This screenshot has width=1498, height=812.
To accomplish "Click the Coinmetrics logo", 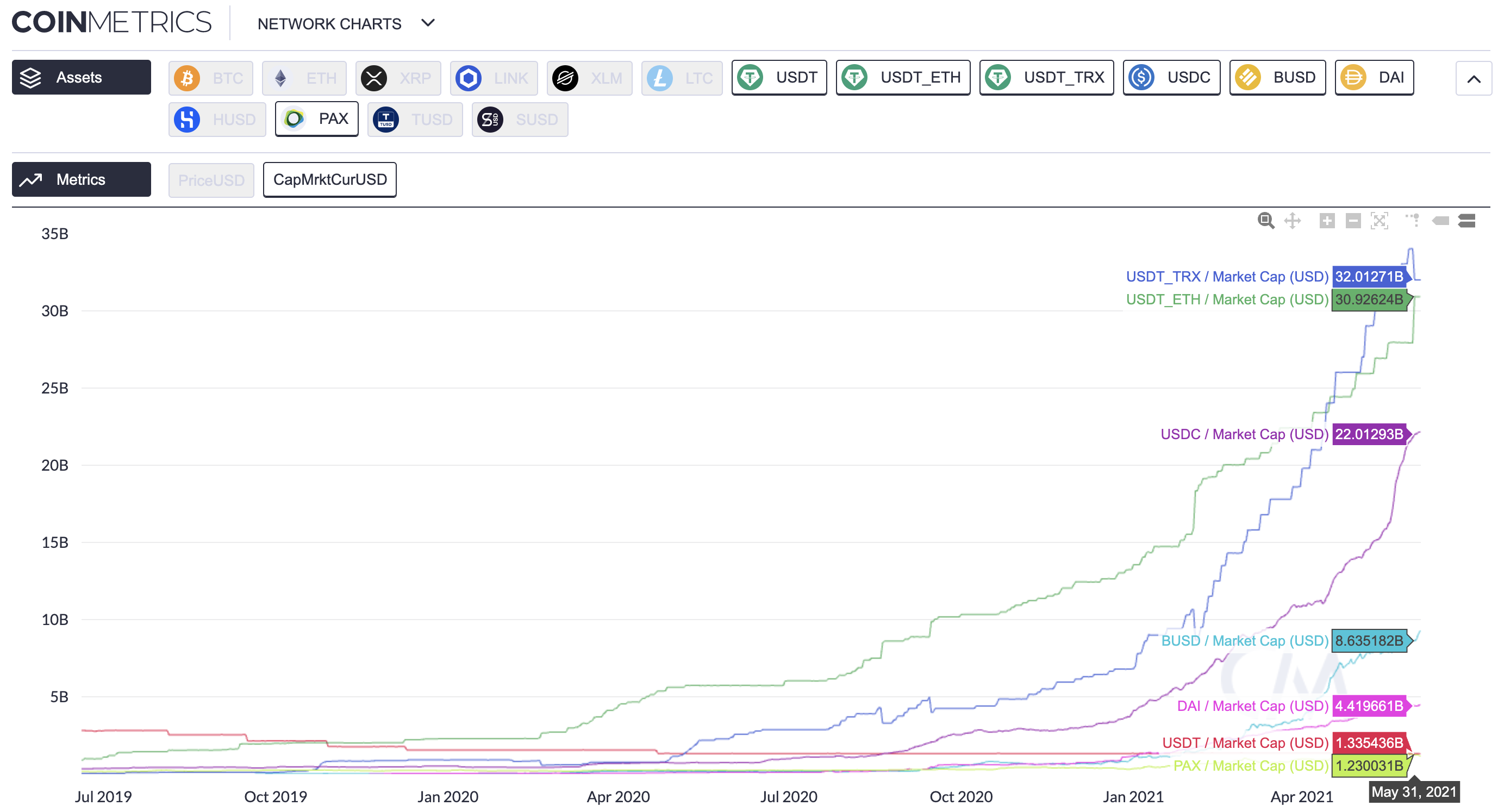I will click(111, 22).
